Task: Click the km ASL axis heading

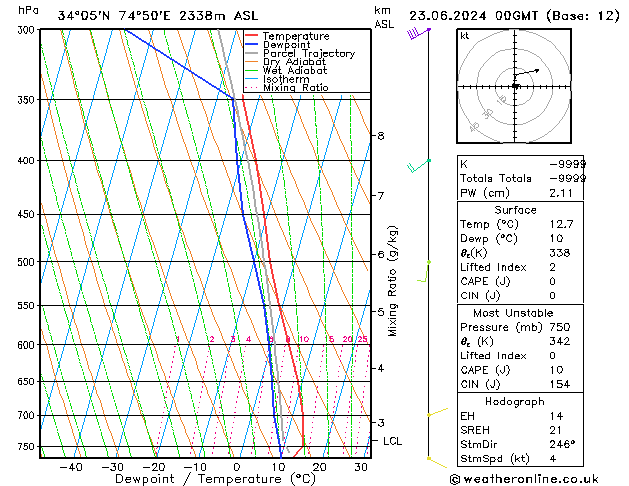Action: 384,17
